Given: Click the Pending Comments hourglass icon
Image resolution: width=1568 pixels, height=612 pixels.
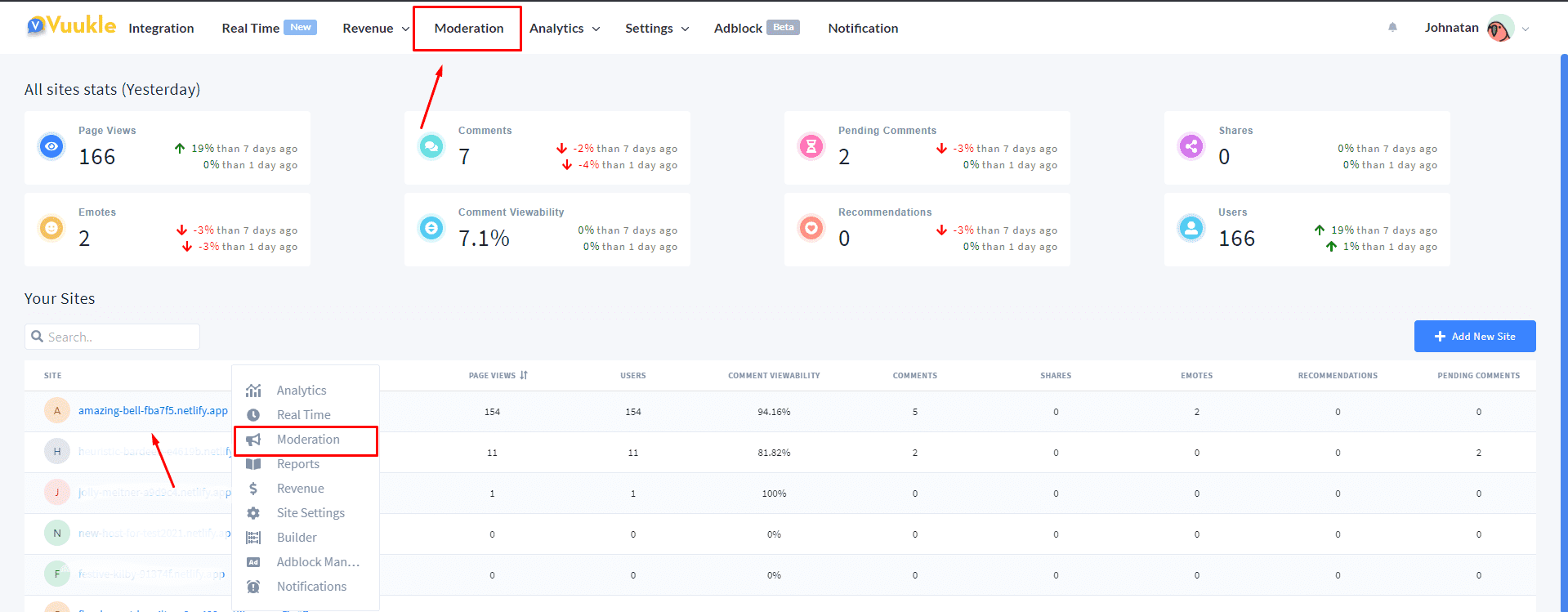Looking at the screenshot, I should pyautogui.click(x=811, y=146).
